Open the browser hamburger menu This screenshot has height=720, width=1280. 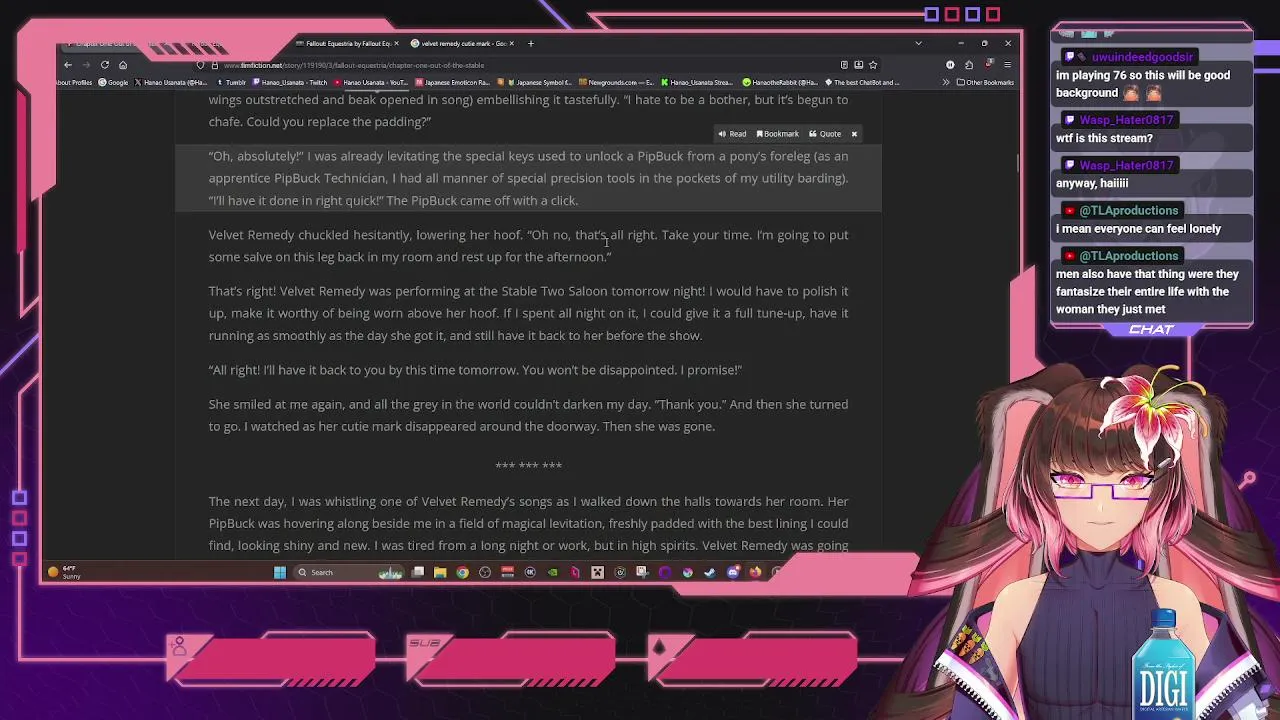1007,65
